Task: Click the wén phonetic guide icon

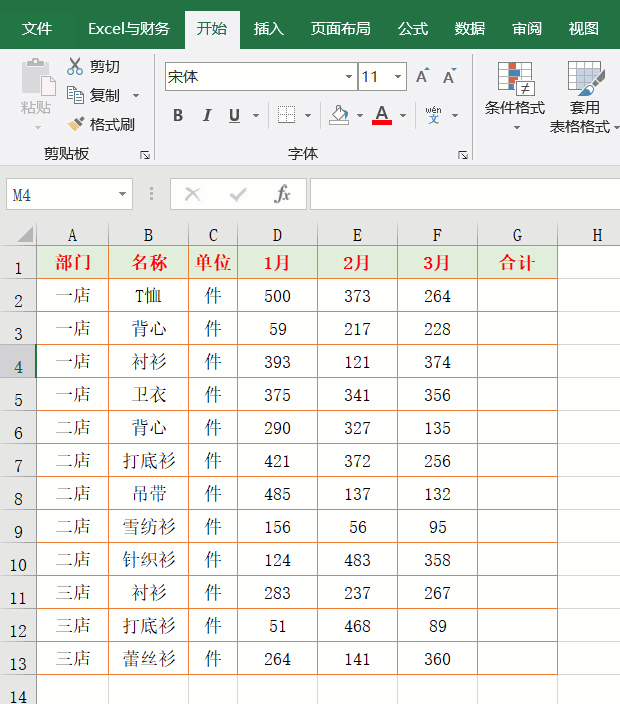Action: click(x=433, y=115)
